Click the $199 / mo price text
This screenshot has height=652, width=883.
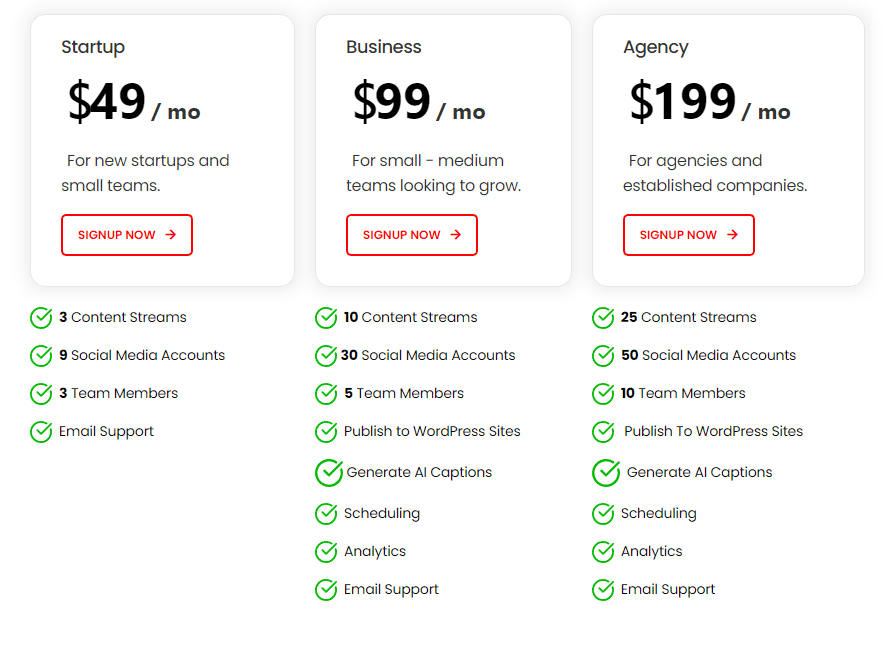point(710,102)
